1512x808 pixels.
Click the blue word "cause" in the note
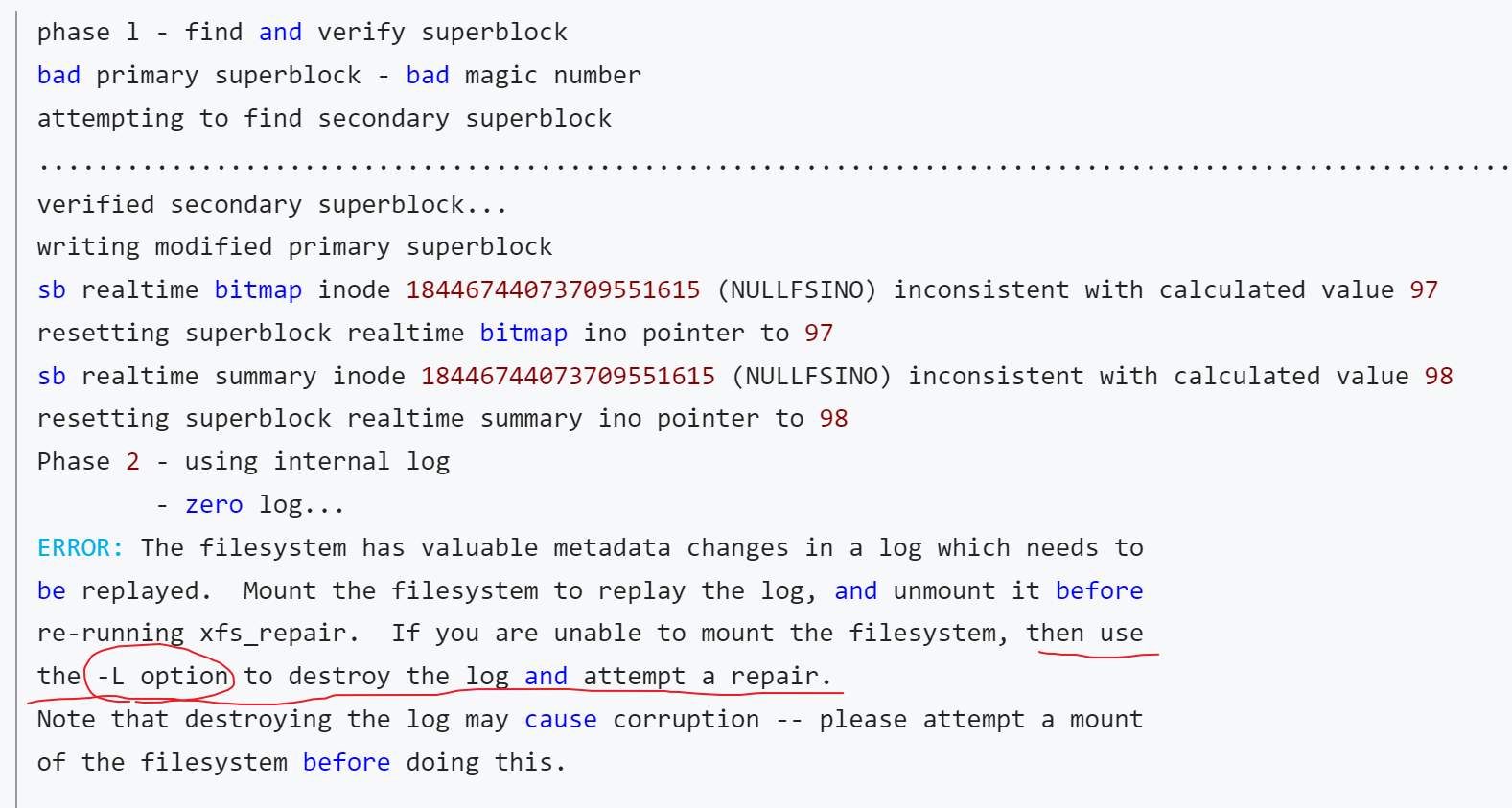pos(560,720)
